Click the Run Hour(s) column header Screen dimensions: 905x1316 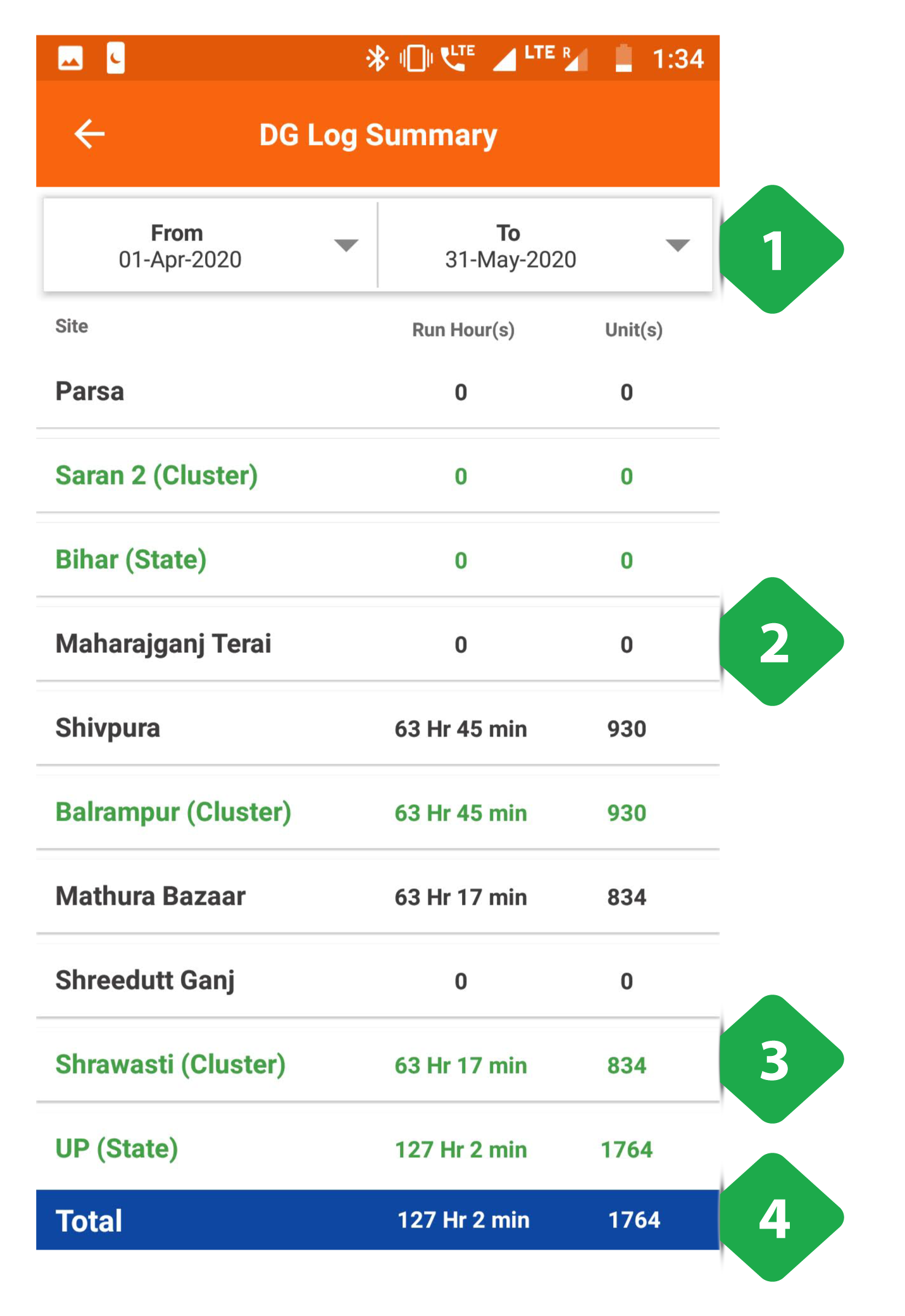point(463,330)
